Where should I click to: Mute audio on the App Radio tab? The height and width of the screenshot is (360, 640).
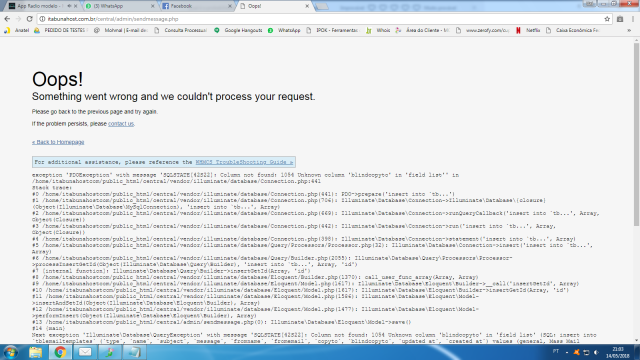[69, 6]
